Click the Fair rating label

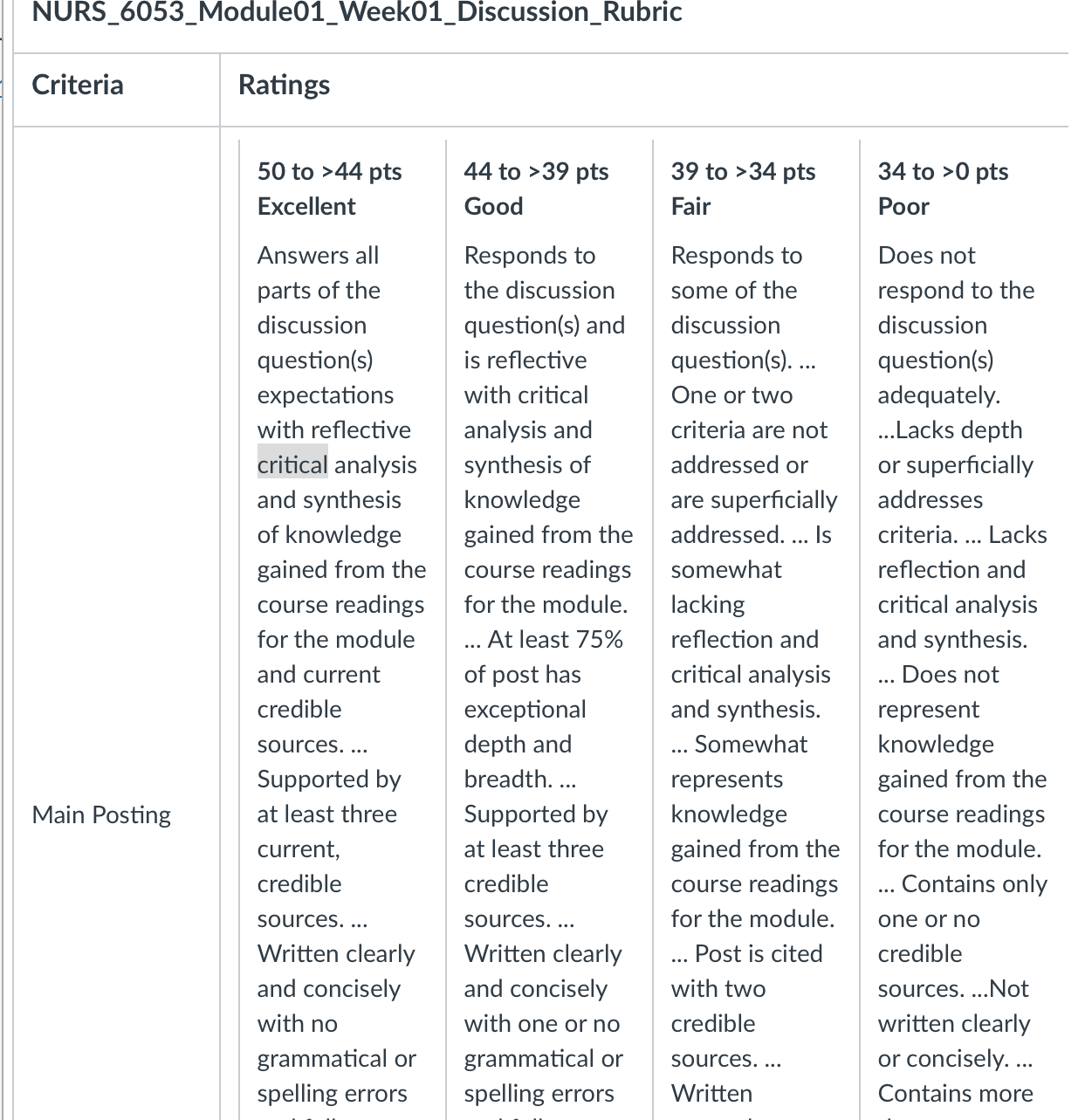click(x=691, y=206)
